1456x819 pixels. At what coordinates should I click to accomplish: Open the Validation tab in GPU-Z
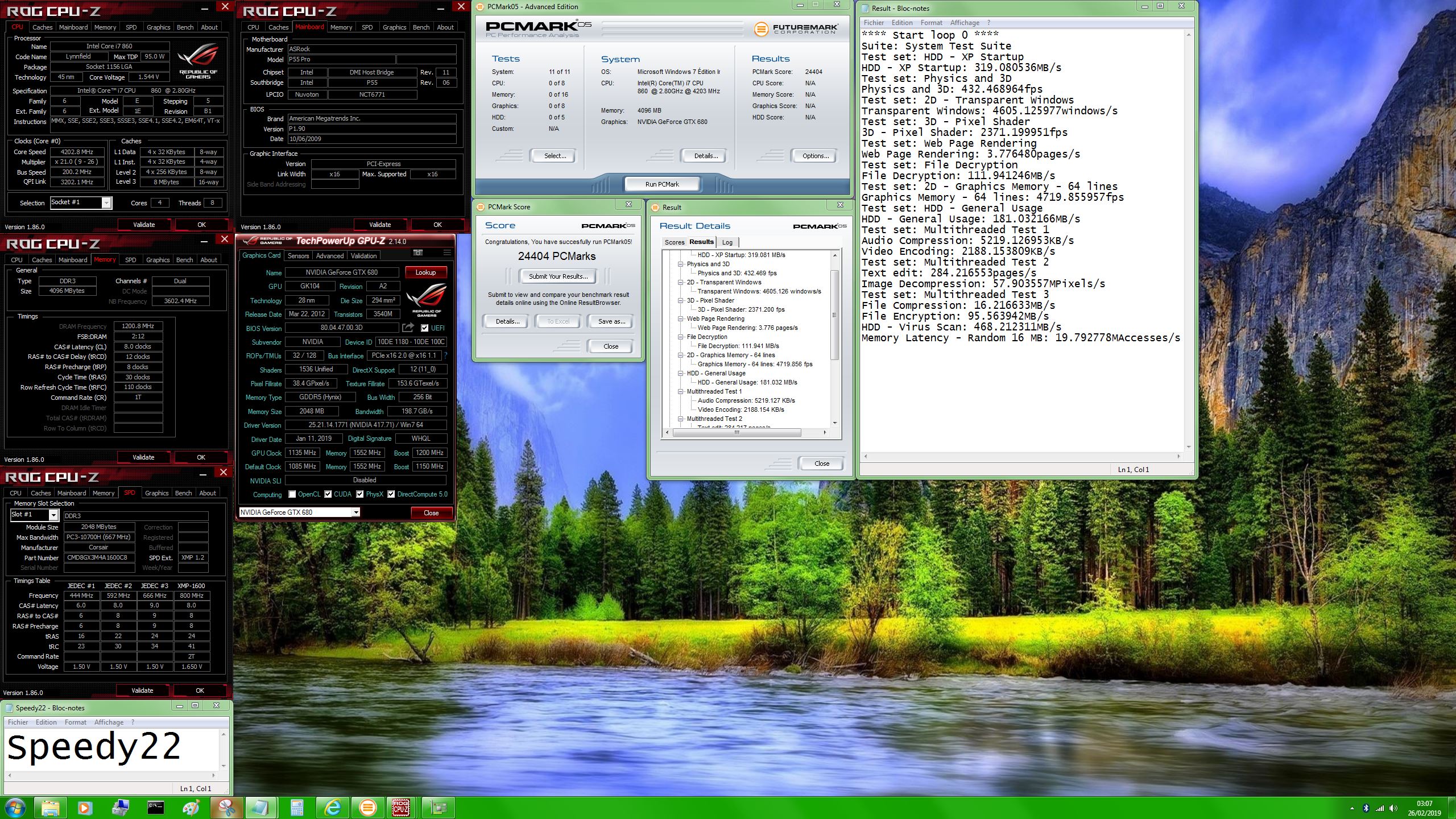pyautogui.click(x=364, y=256)
